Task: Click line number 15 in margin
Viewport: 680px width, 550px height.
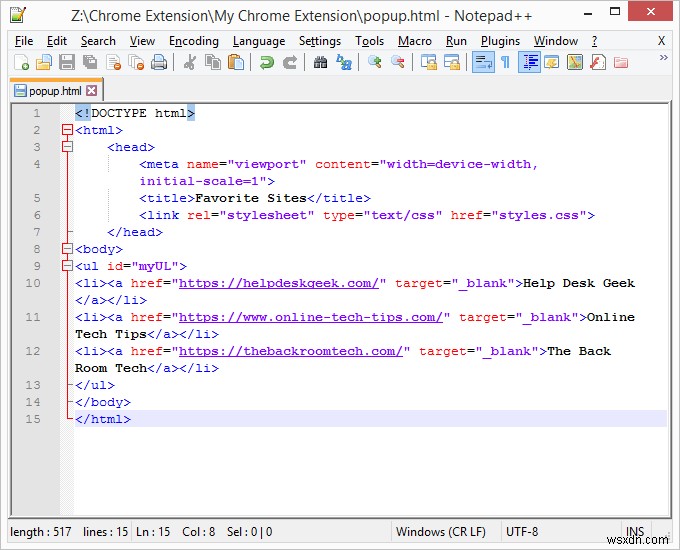Action: pos(33,419)
